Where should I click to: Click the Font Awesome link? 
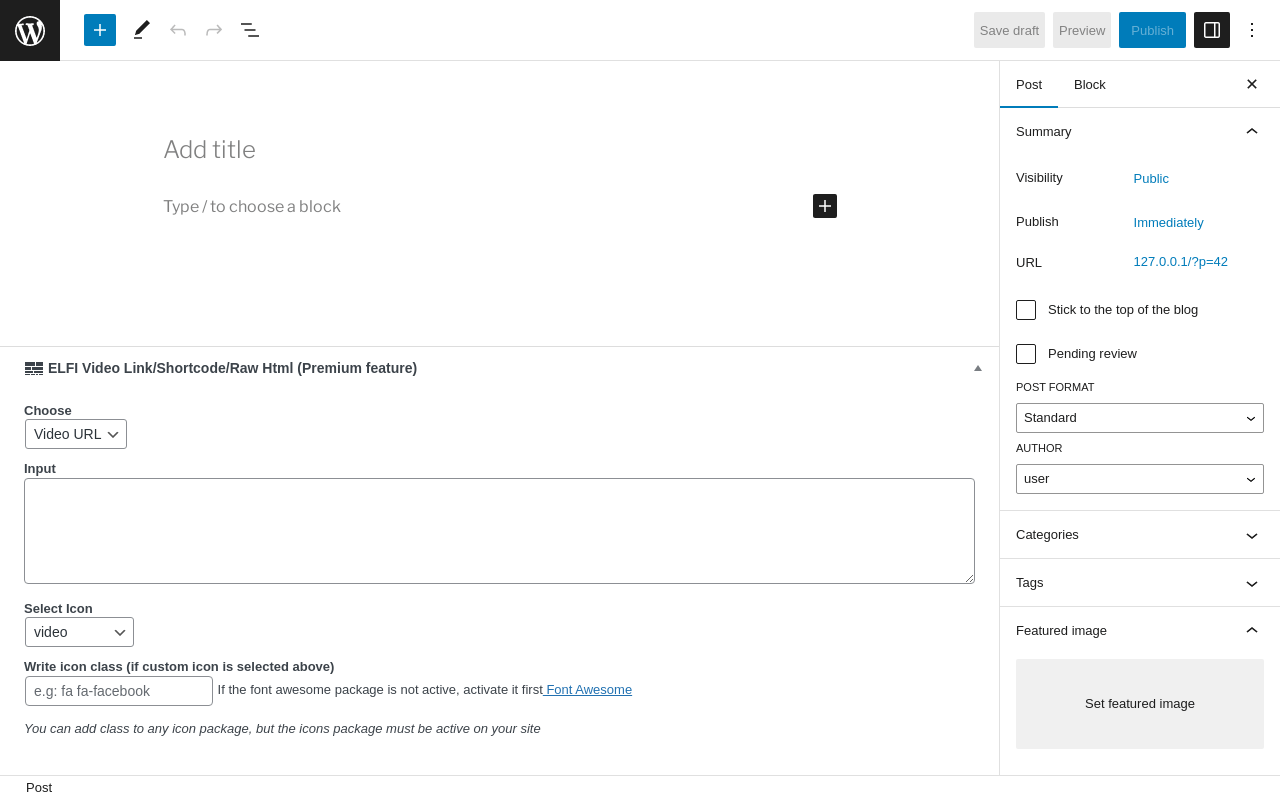[589, 690]
